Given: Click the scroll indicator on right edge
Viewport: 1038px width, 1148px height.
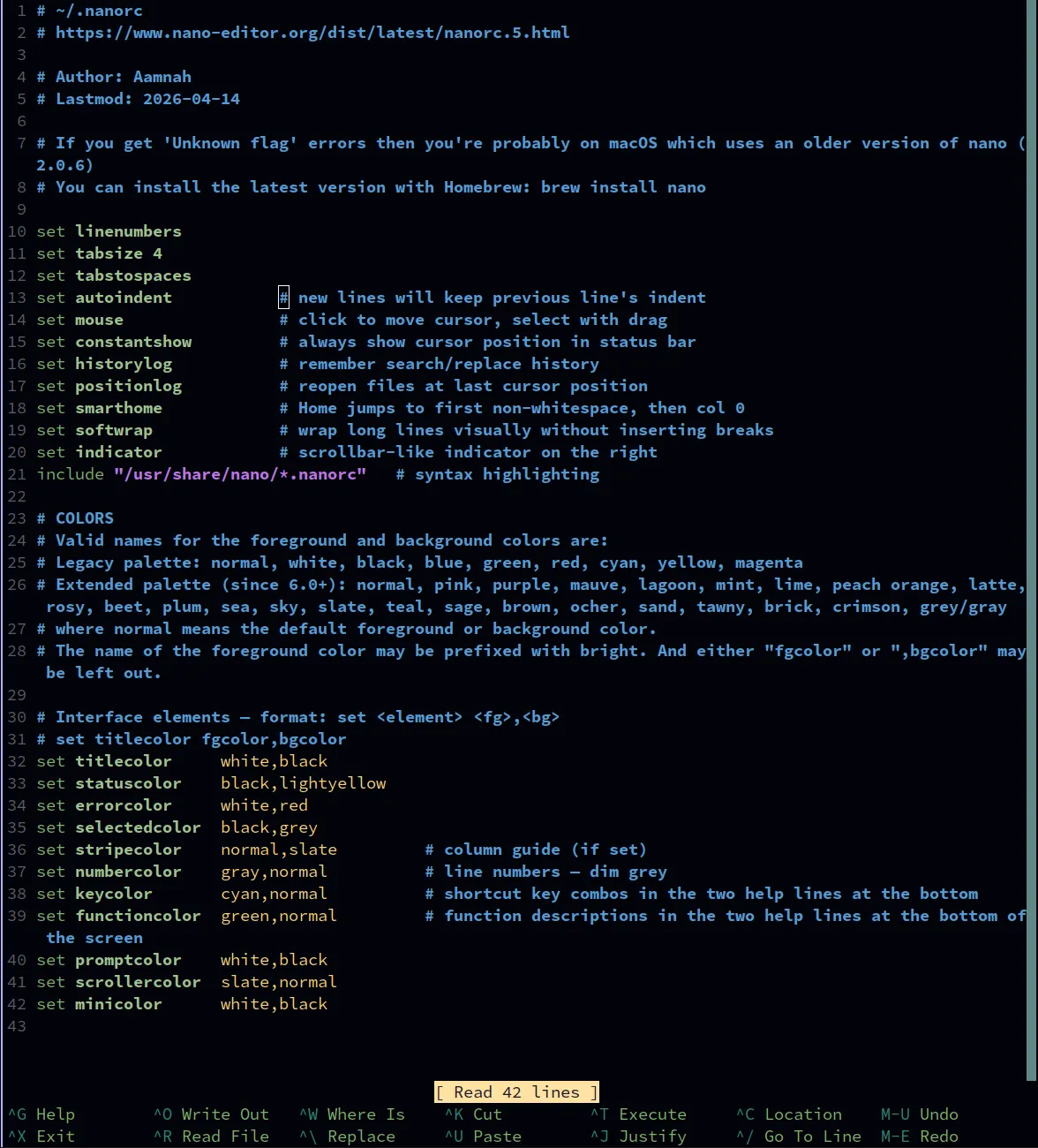Looking at the screenshot, I should pyautogui.click(x=1033, y=540).
